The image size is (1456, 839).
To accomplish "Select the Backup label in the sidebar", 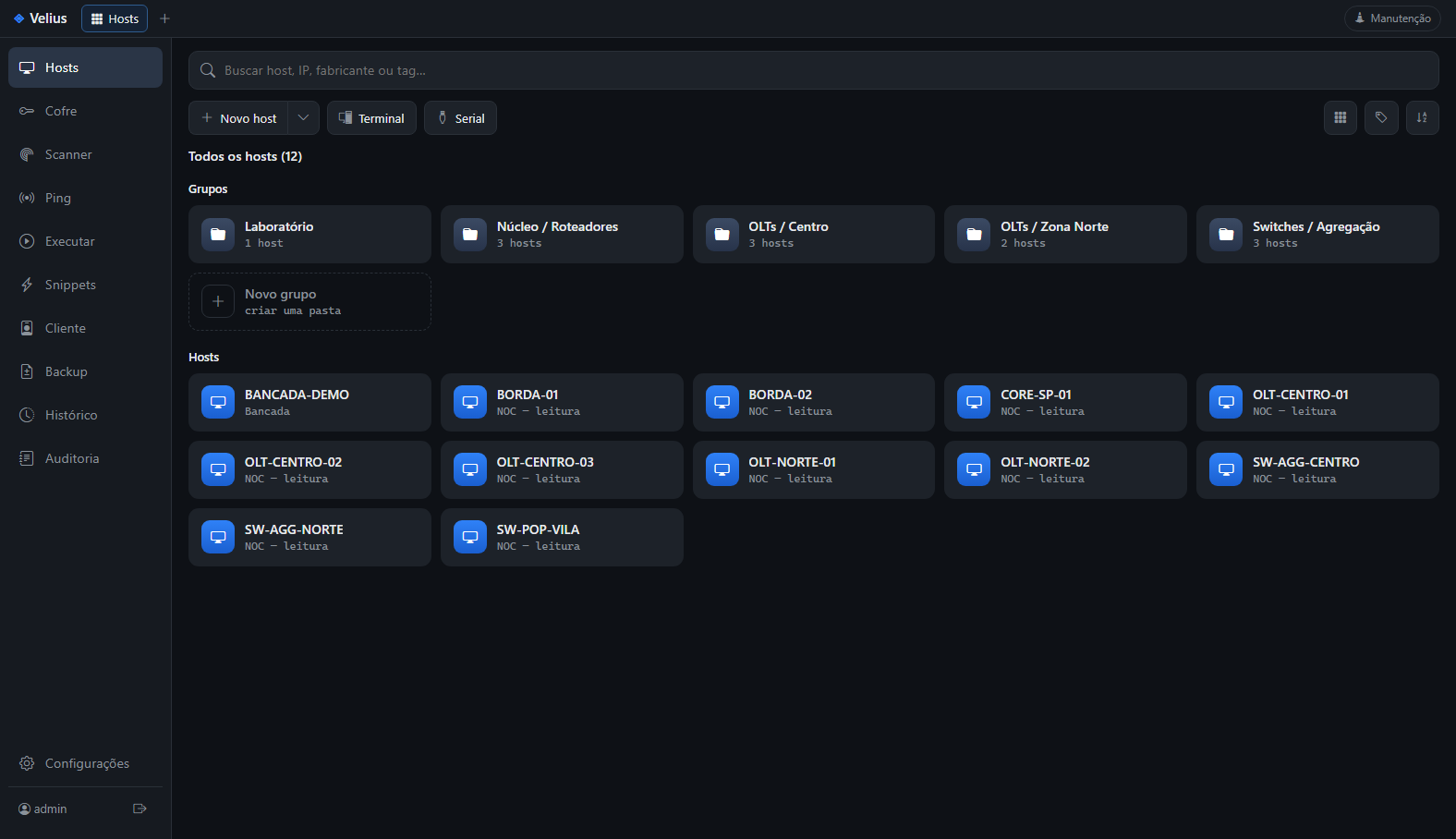I will [x=67, y=371].
